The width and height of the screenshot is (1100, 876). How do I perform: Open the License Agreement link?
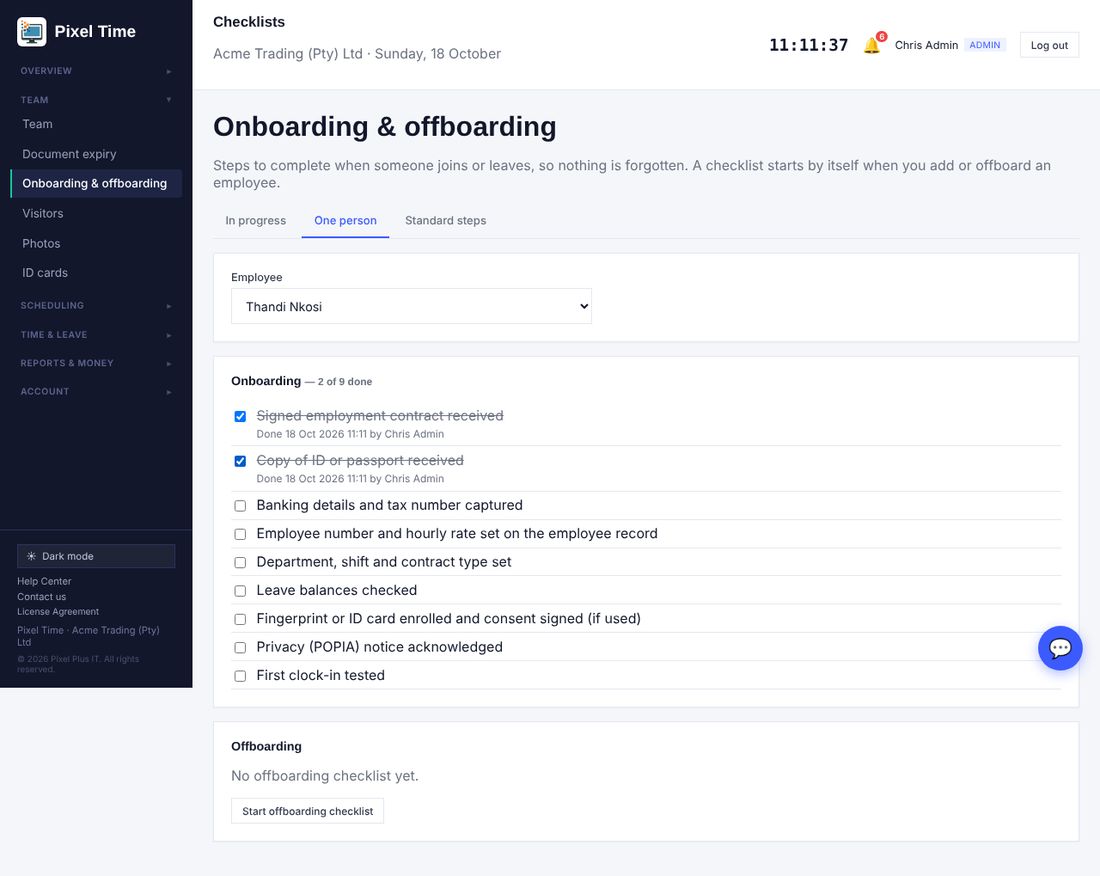[x=58, y=612]
